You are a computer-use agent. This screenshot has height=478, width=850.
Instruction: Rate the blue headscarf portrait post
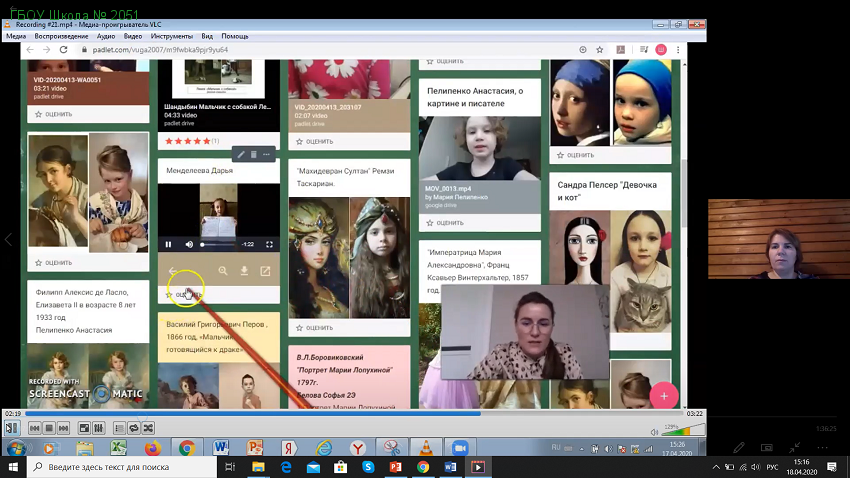pos(575,155)
